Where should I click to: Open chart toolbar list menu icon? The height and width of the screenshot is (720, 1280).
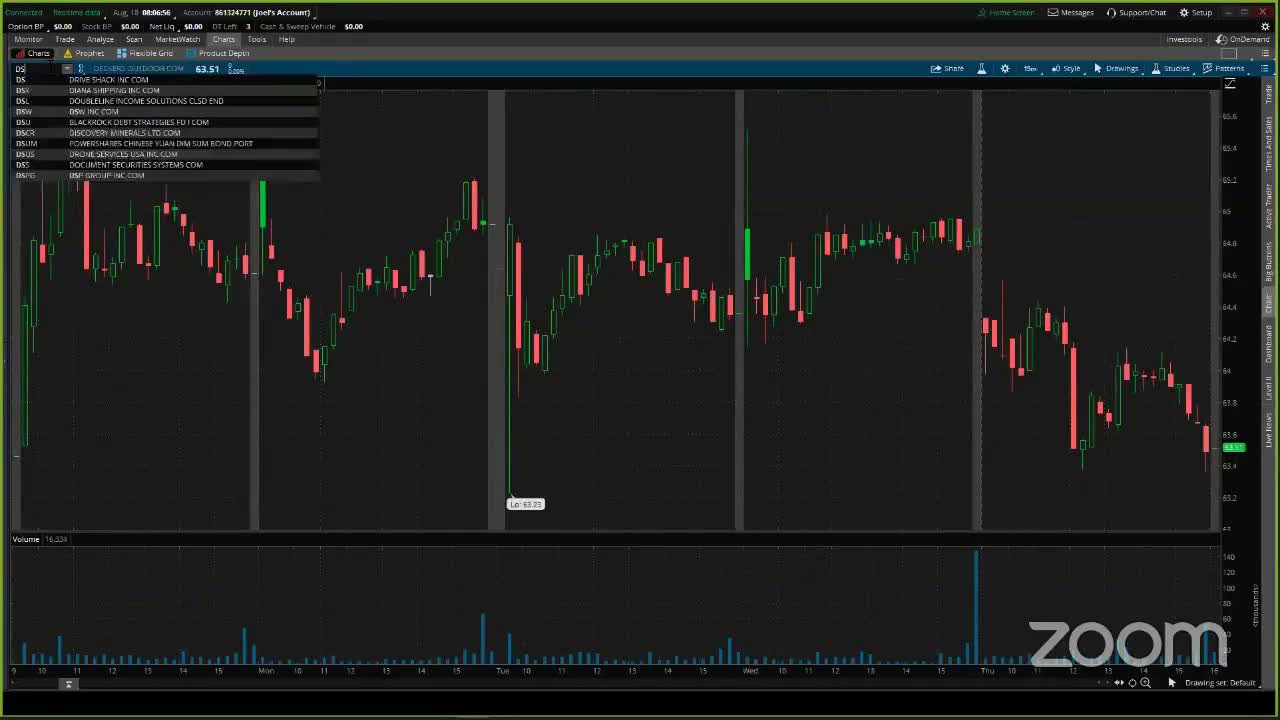point(1264,68)
